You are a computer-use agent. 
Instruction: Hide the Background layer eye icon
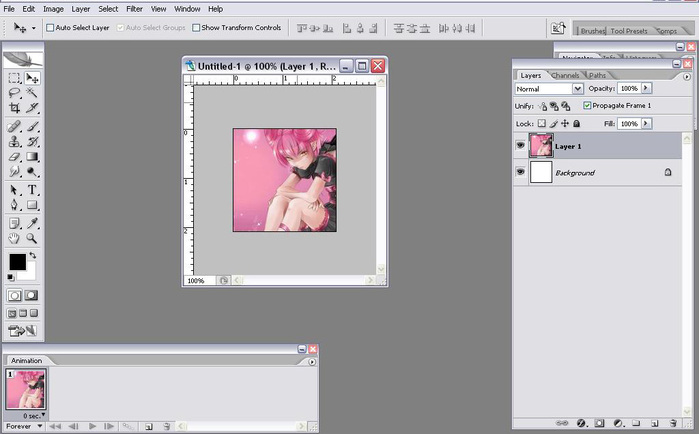520,172
